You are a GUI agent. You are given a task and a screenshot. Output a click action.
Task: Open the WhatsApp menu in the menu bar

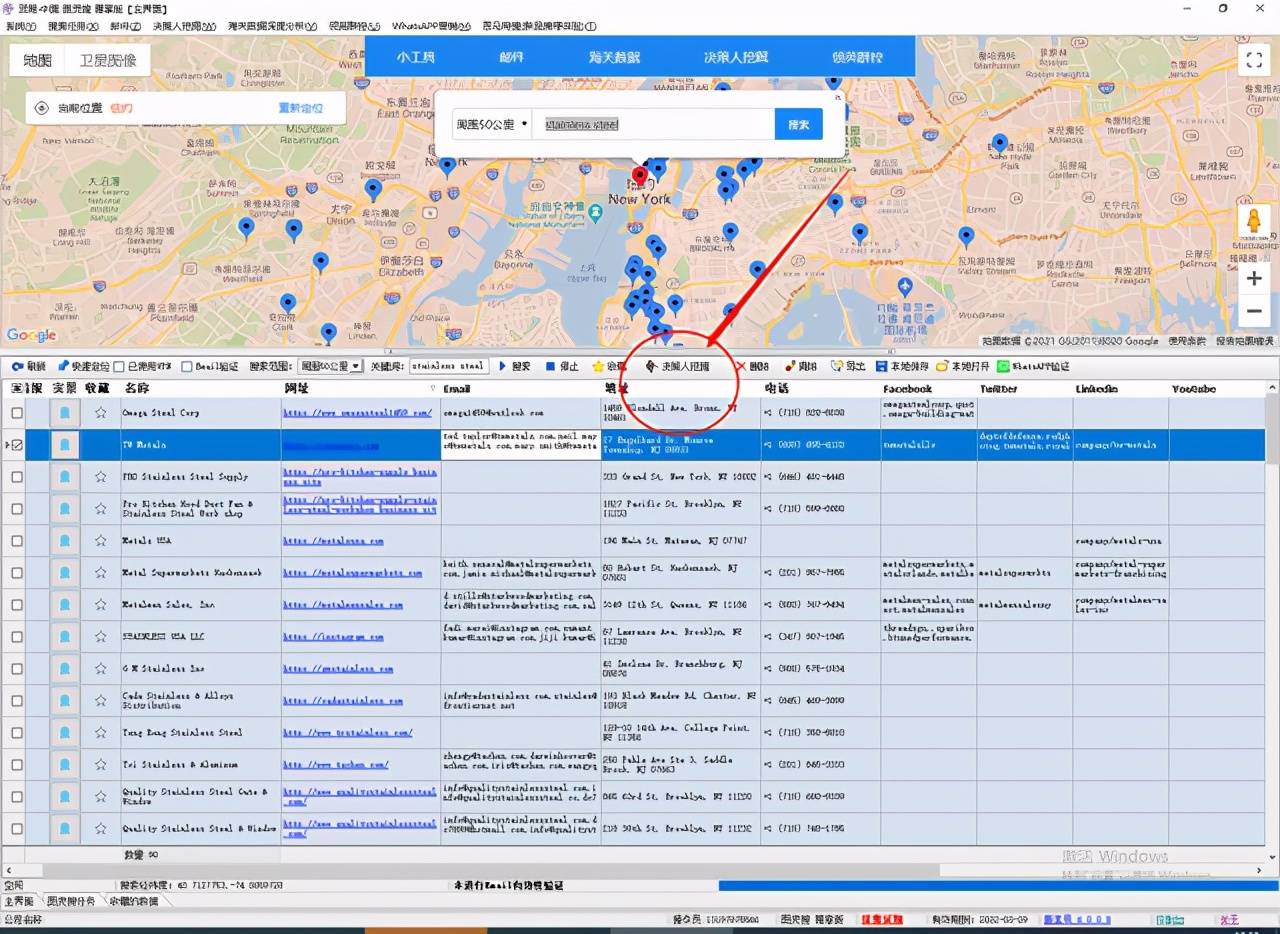point(431,26)
